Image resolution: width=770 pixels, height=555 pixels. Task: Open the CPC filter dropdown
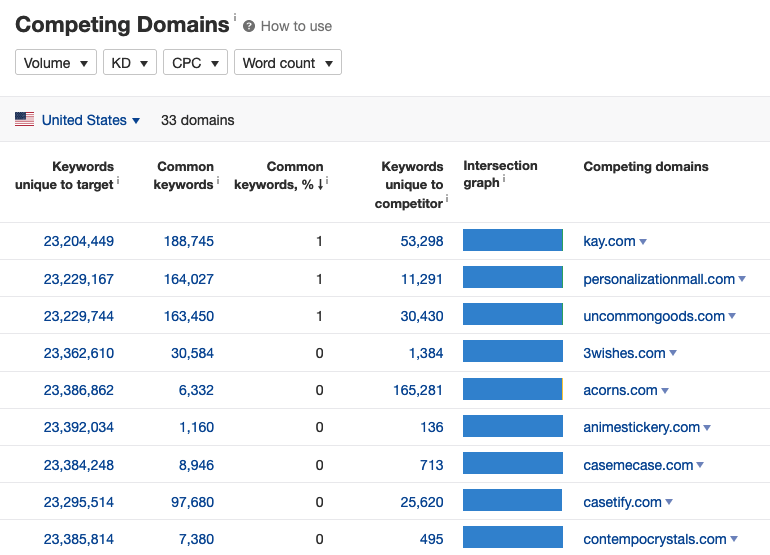tap(195, 62)
